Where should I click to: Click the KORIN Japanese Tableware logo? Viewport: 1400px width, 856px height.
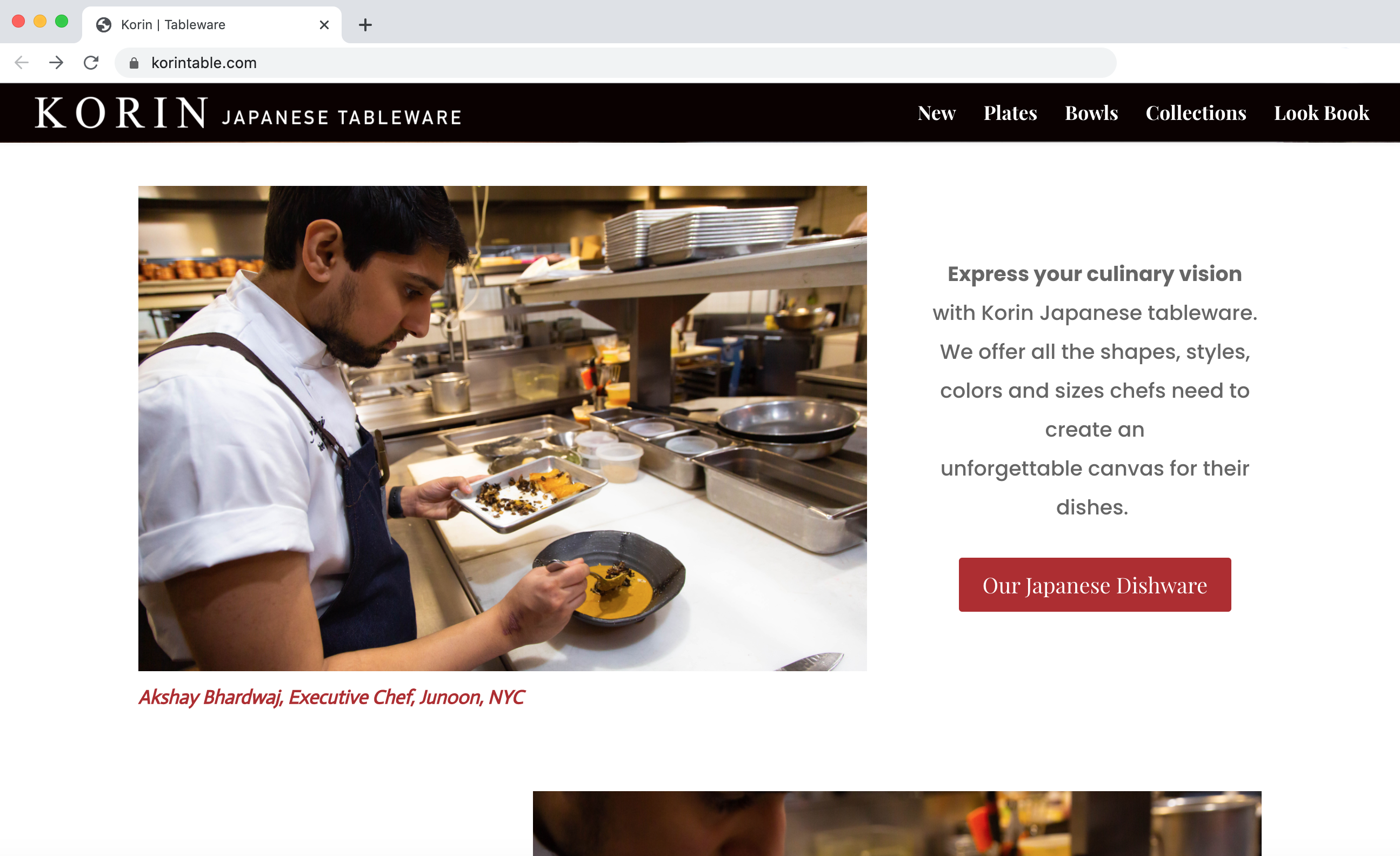tap(248, 113)
